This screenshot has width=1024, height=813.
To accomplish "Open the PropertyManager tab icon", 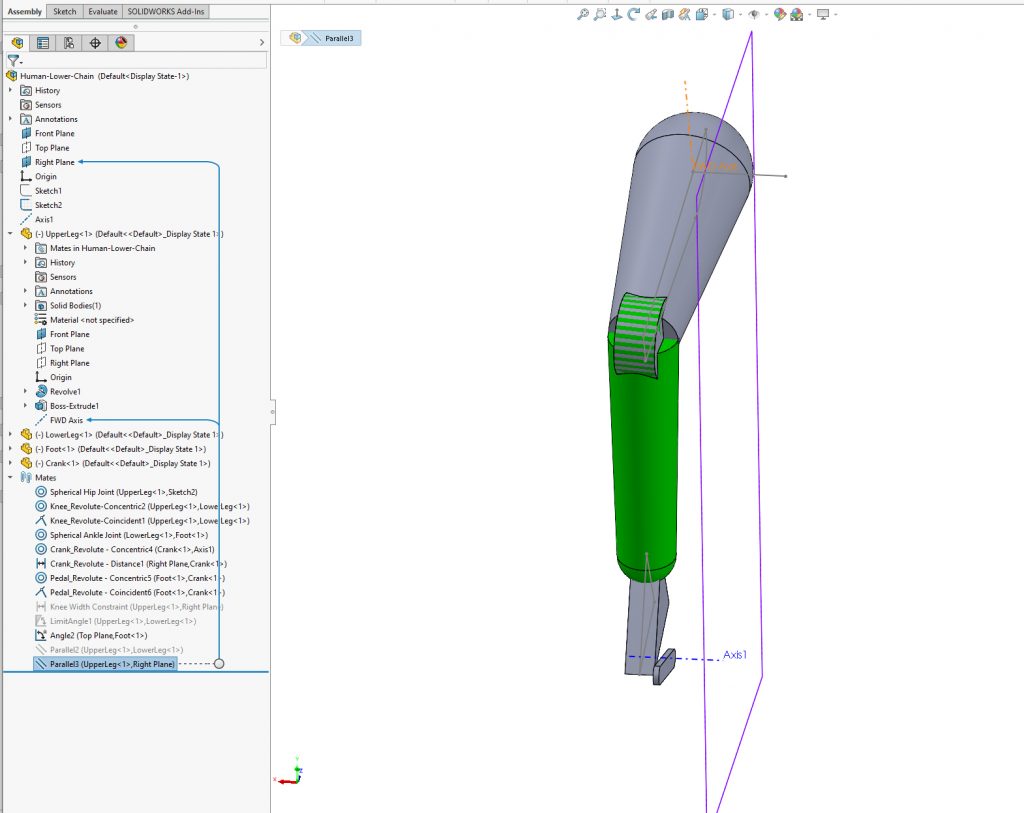I will coord(43,42).
